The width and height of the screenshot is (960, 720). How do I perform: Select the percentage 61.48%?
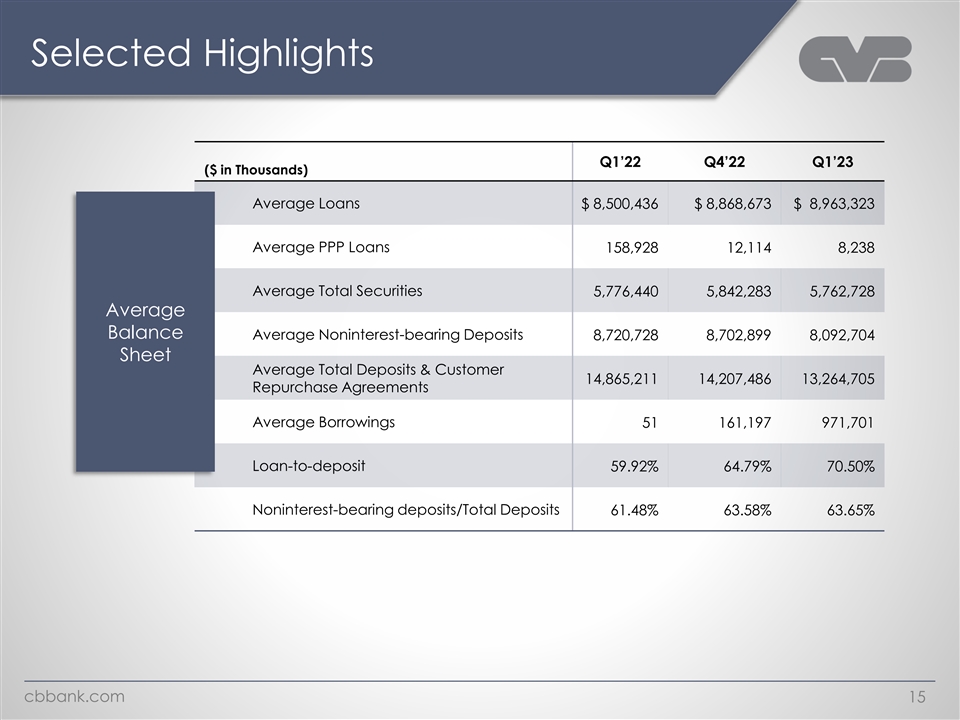tap(634, 510)
